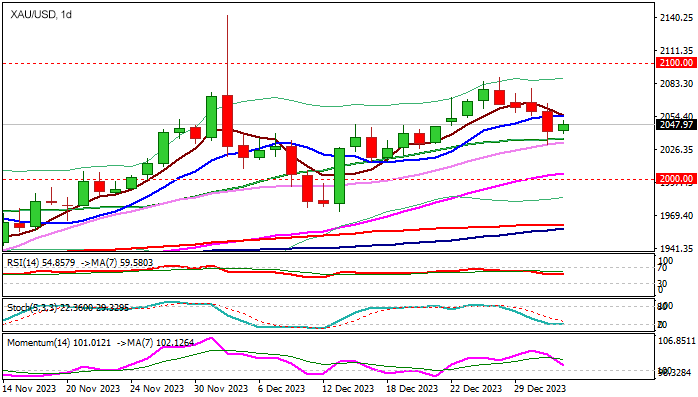The width and height of the screenshot is (698, 397).
Task: Click the 18 Dec 2023 date label
Action: [x=414, y=389]
